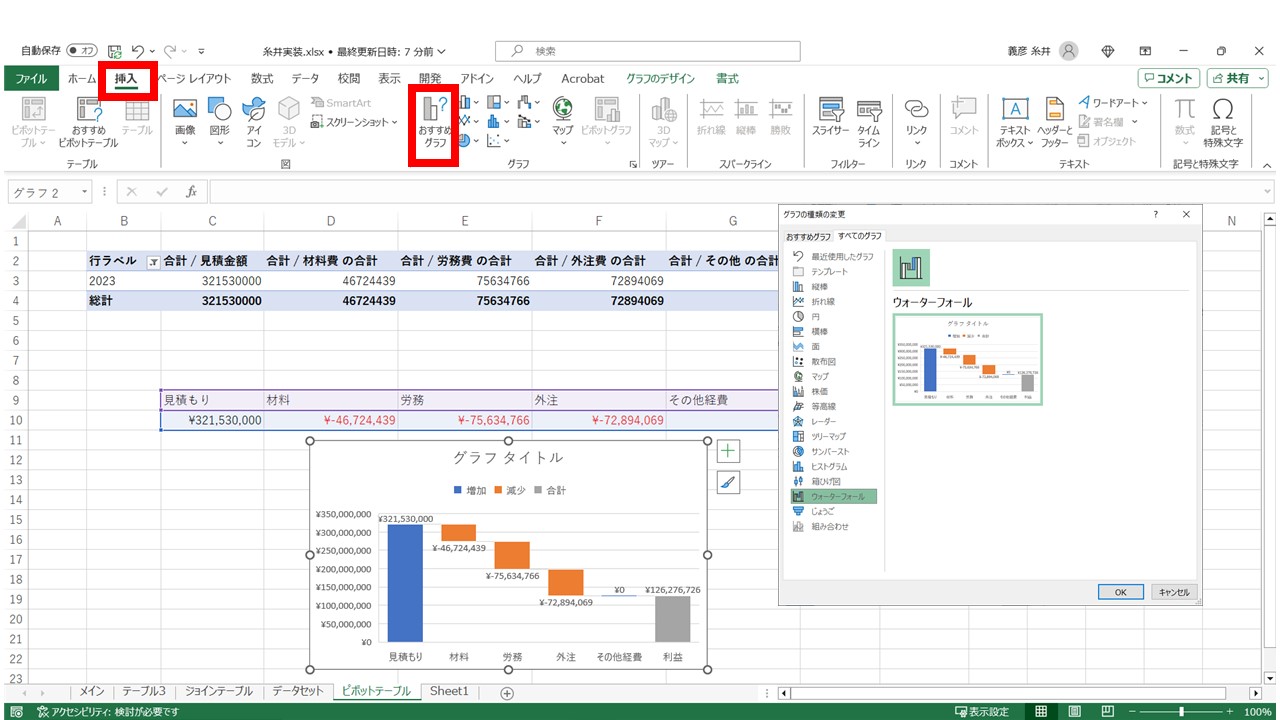Select cell C3 with value 321530000

[x=212, y=281]
